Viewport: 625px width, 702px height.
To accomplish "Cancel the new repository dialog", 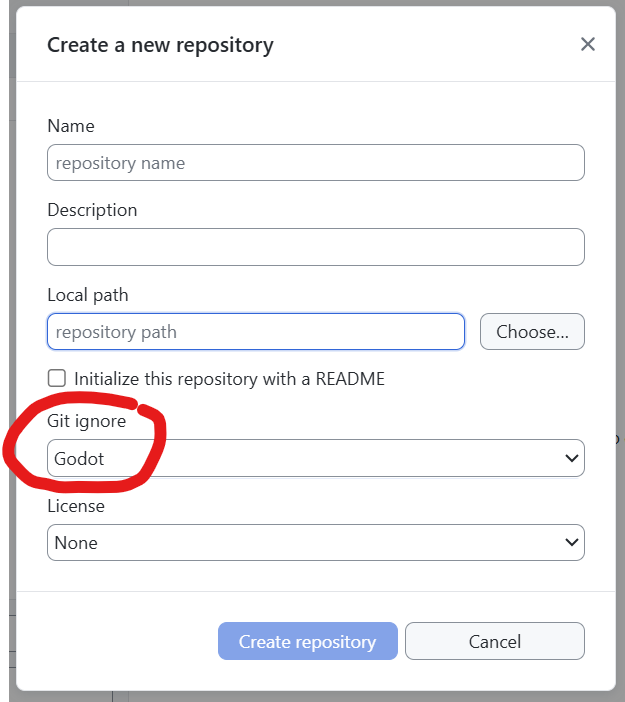I will (494, 642).
